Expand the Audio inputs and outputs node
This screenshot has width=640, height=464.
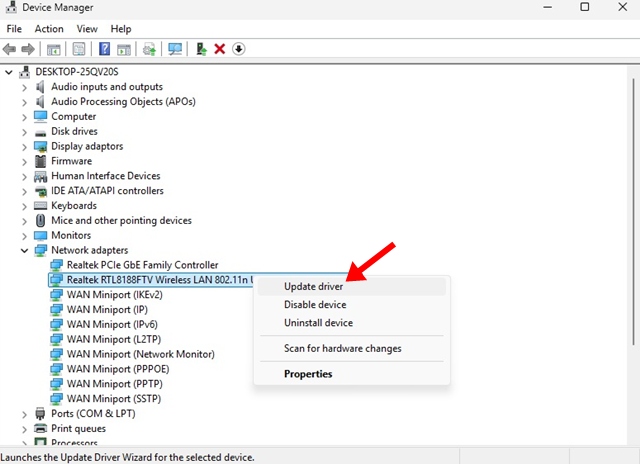pos(25,87)
